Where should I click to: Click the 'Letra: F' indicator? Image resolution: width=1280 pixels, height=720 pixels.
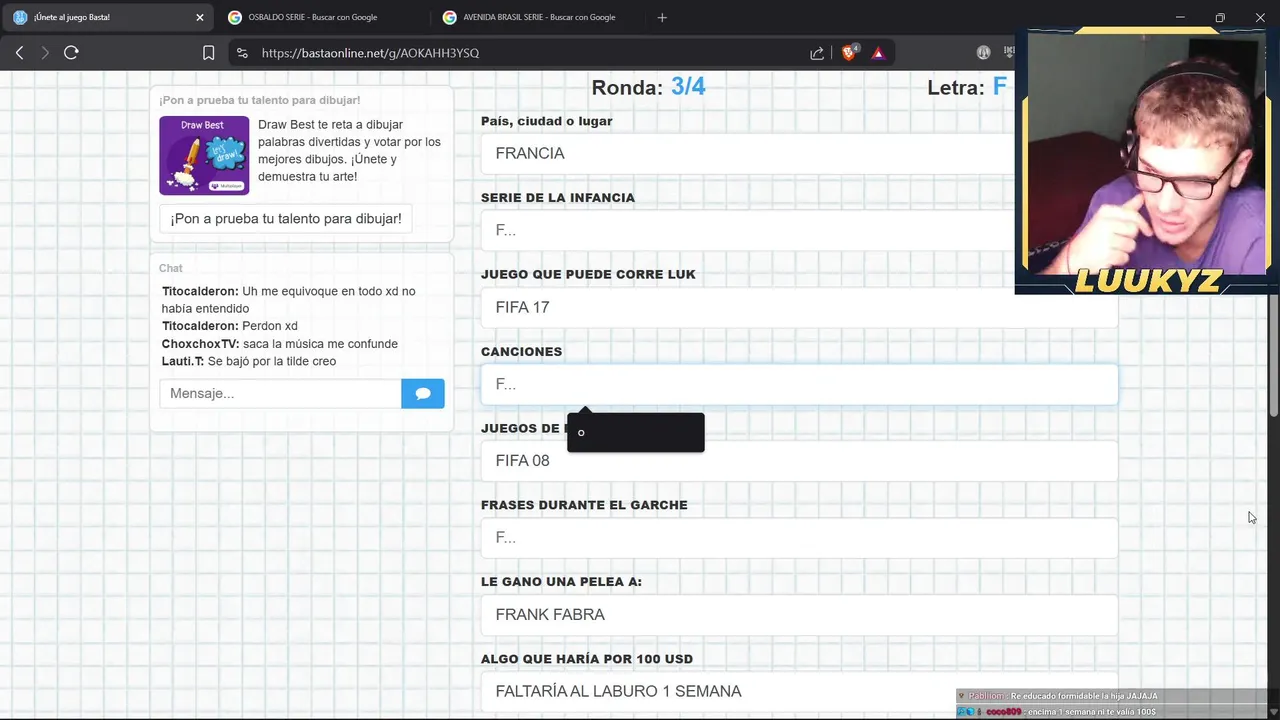click(966, 87)
